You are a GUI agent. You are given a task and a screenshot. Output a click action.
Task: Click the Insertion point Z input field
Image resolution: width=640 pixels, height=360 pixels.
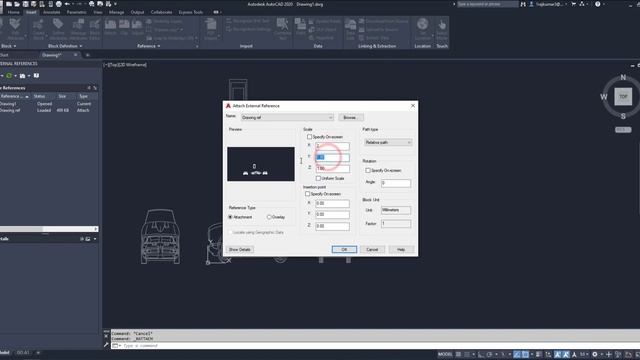332,226
